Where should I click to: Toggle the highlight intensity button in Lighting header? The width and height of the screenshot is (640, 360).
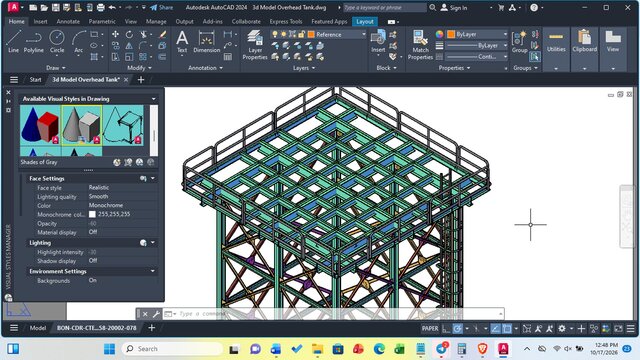143,243
